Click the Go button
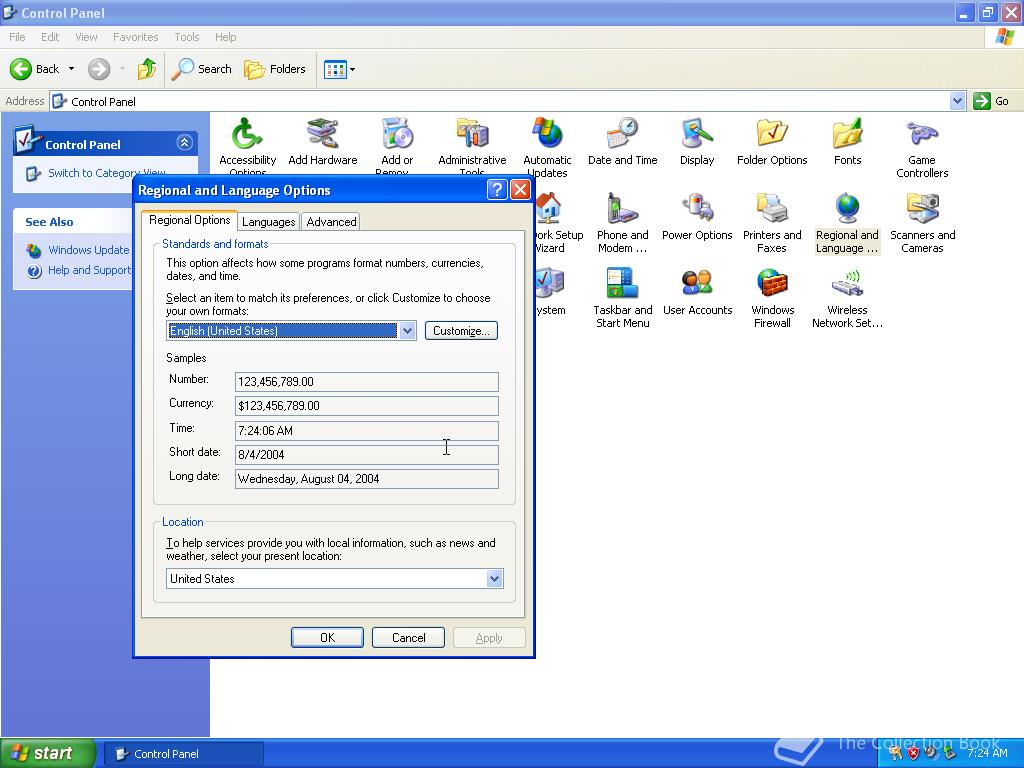 pyautogui.click(x=992, y=101)
